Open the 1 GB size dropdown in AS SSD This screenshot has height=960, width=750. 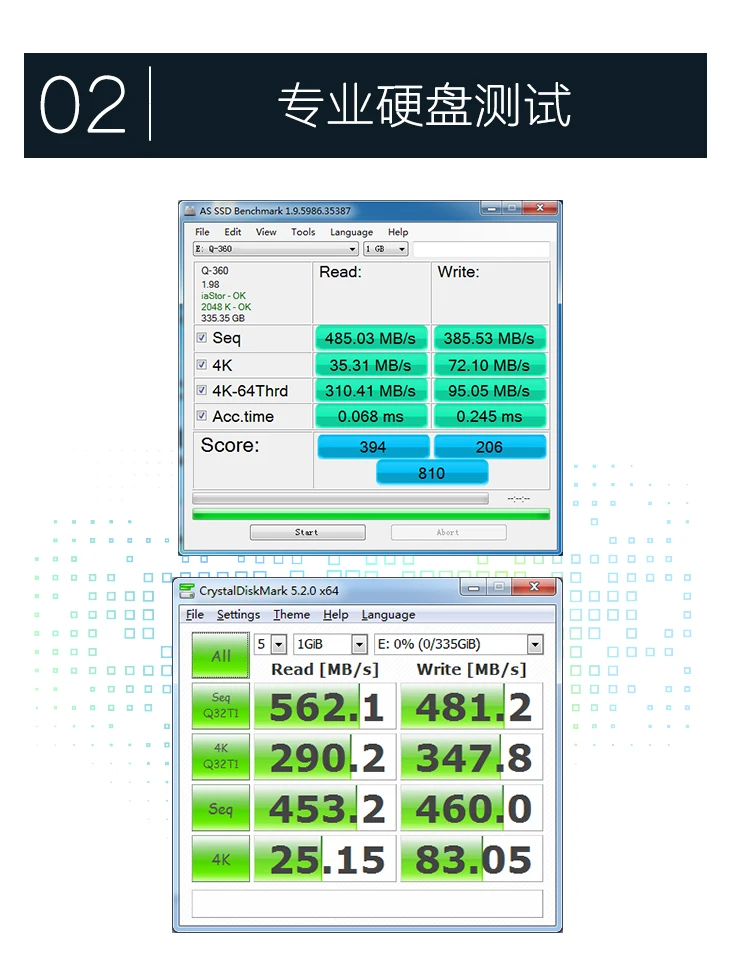click(386, 249)
